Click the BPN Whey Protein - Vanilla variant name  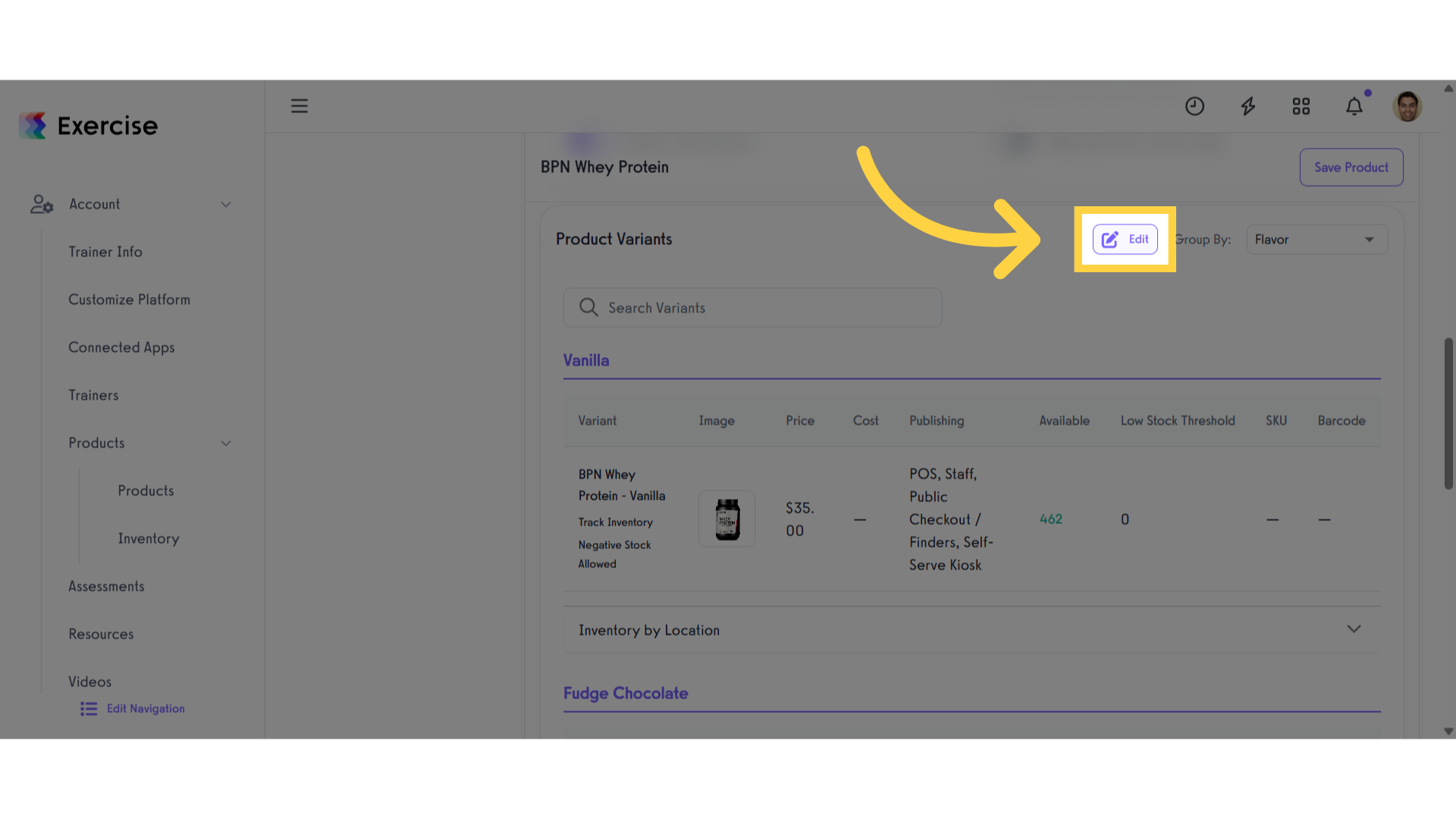point(621,485)
